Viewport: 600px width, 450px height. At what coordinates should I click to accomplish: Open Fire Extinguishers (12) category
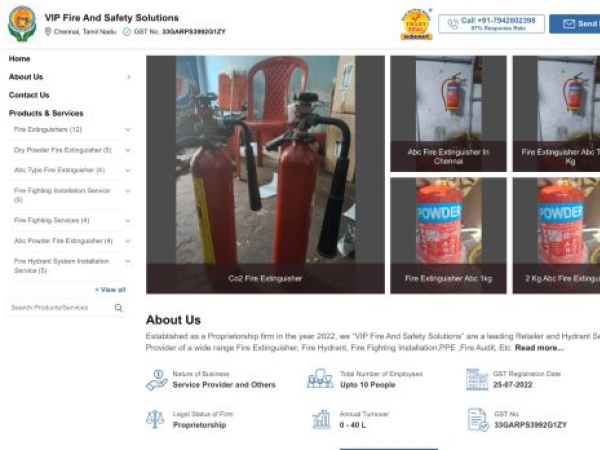pyautogui.click(x=48, y=130)
